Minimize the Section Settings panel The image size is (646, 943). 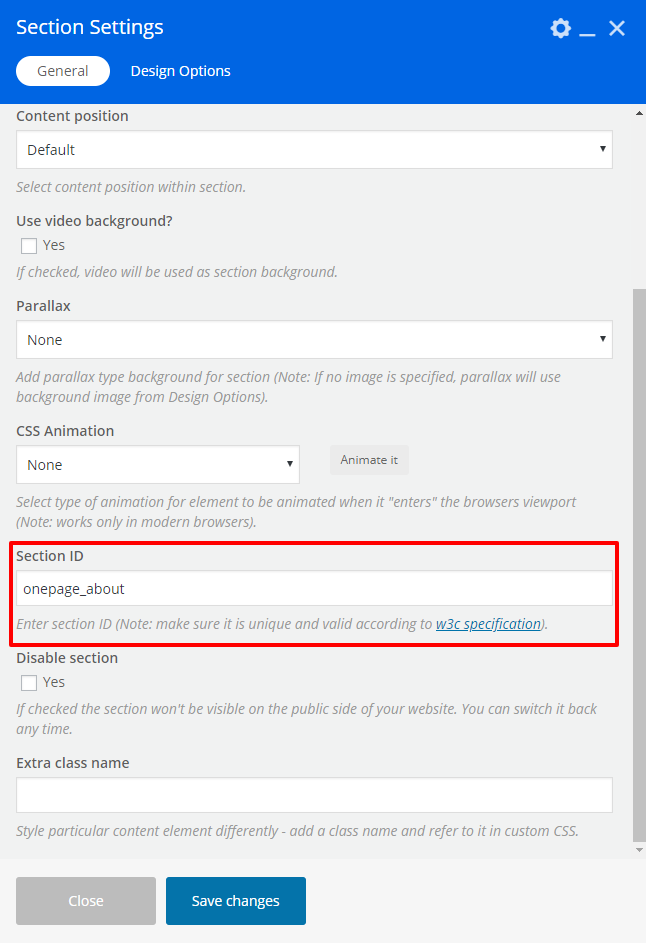[588, 29]
